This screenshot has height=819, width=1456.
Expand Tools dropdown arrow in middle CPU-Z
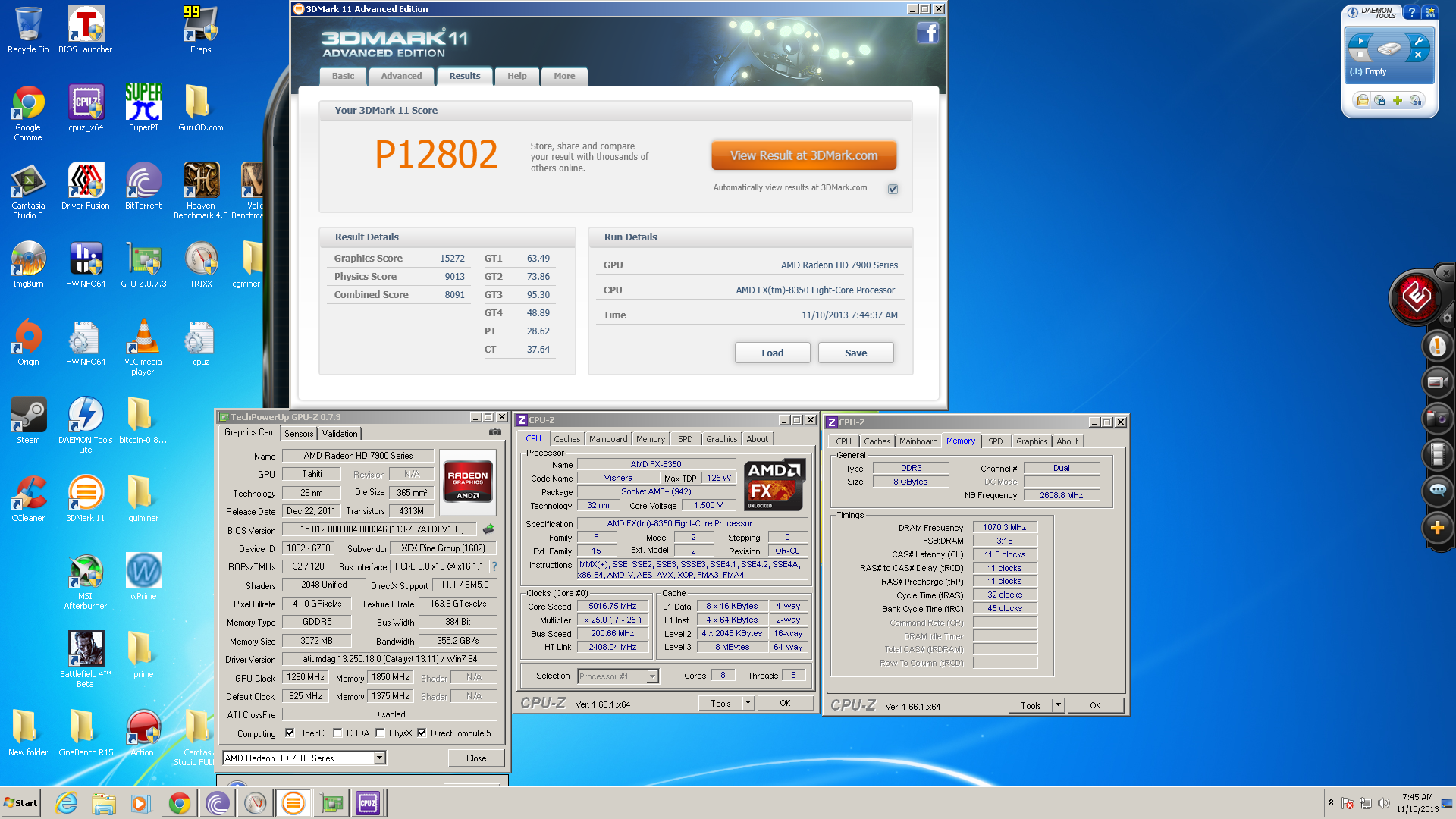pyautogui.click(x=748, y=703)
